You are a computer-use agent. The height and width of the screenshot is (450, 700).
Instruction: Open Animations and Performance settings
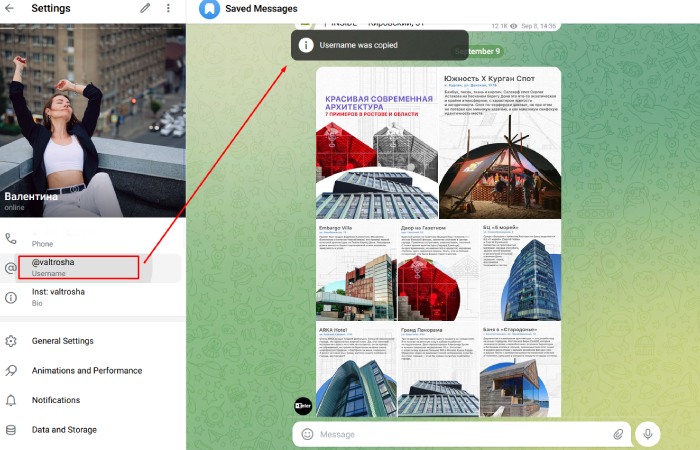pyautogui.click(x=87, y=370)
